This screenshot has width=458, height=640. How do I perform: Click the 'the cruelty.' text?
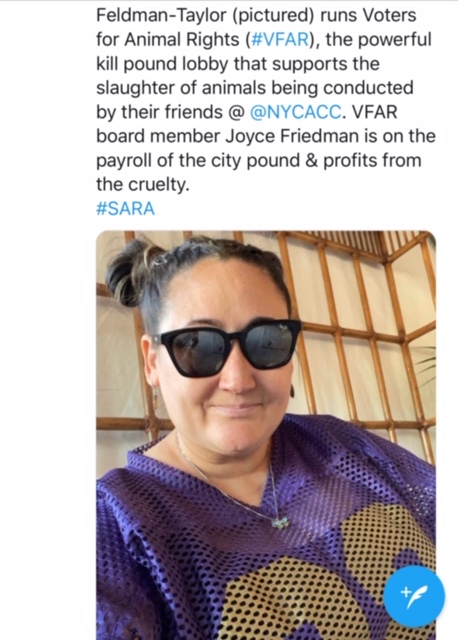(x=143, y=184)
